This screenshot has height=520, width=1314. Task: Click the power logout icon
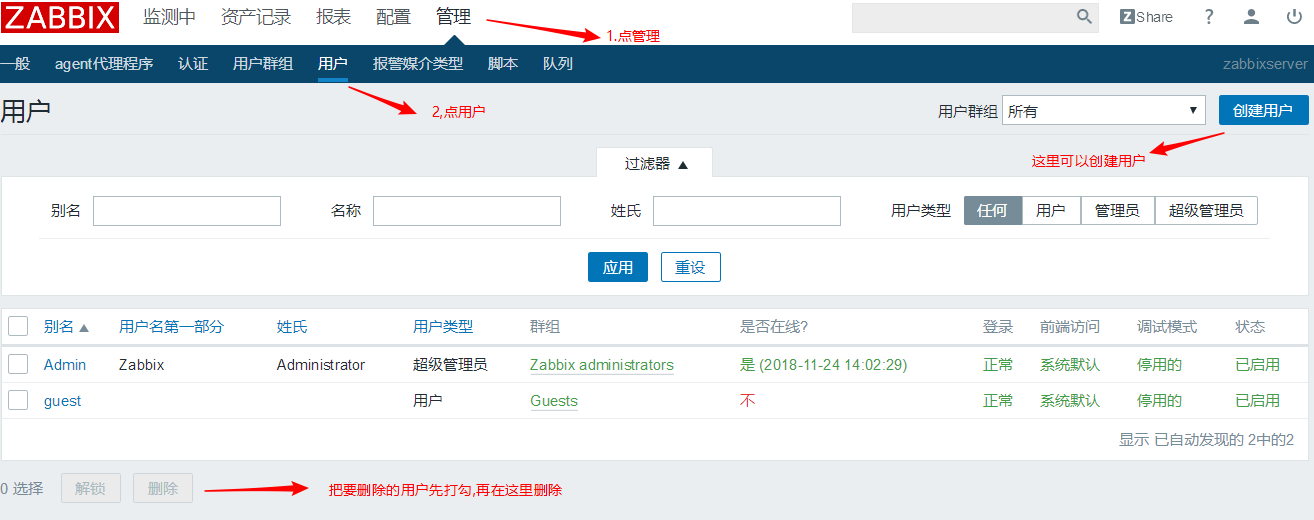pos(1294,17)
